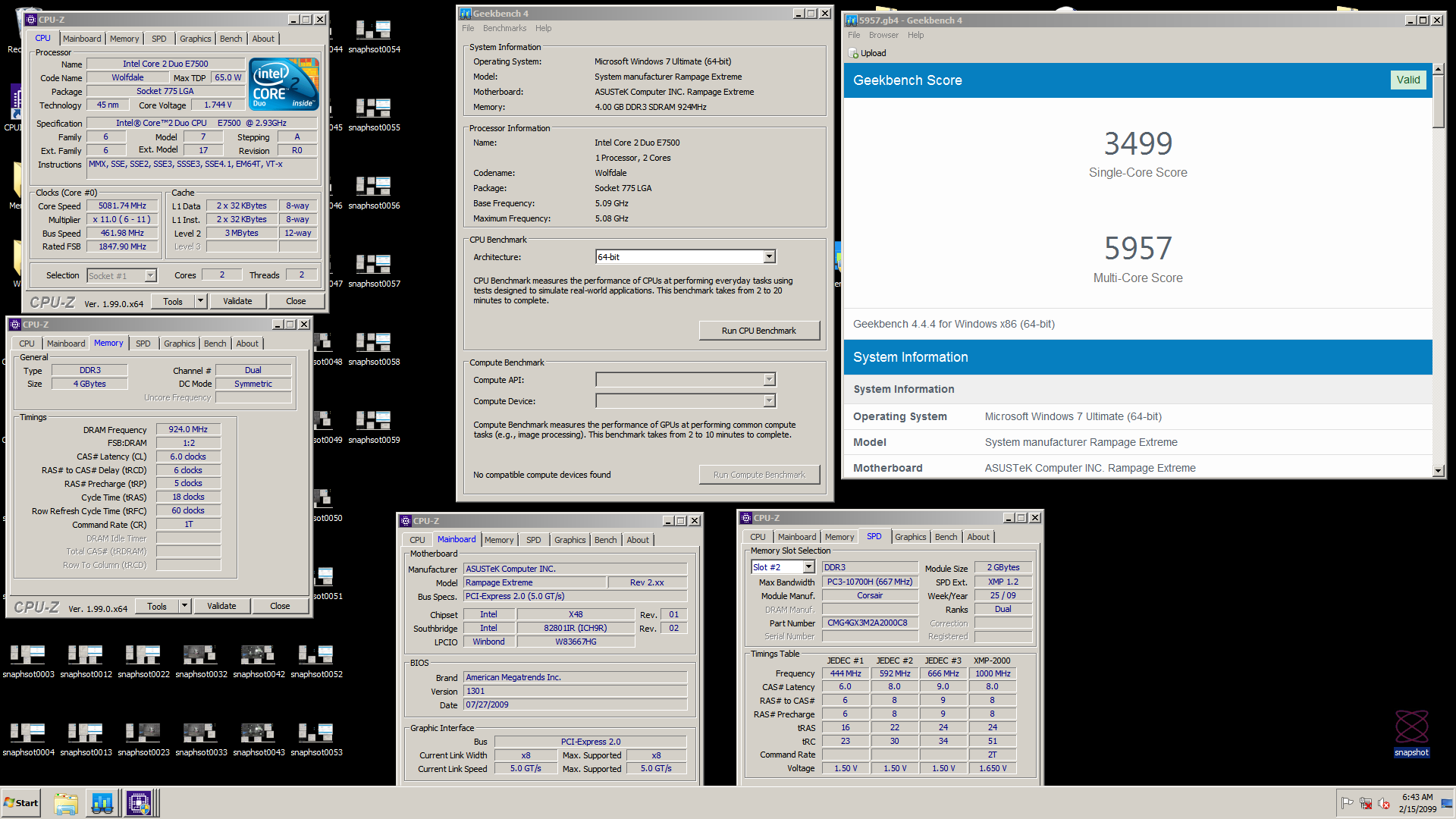1456x819 pixels.
Task: Click Run CPU Benchmark button
Action: pyautogui.click(x=759, y=331)
